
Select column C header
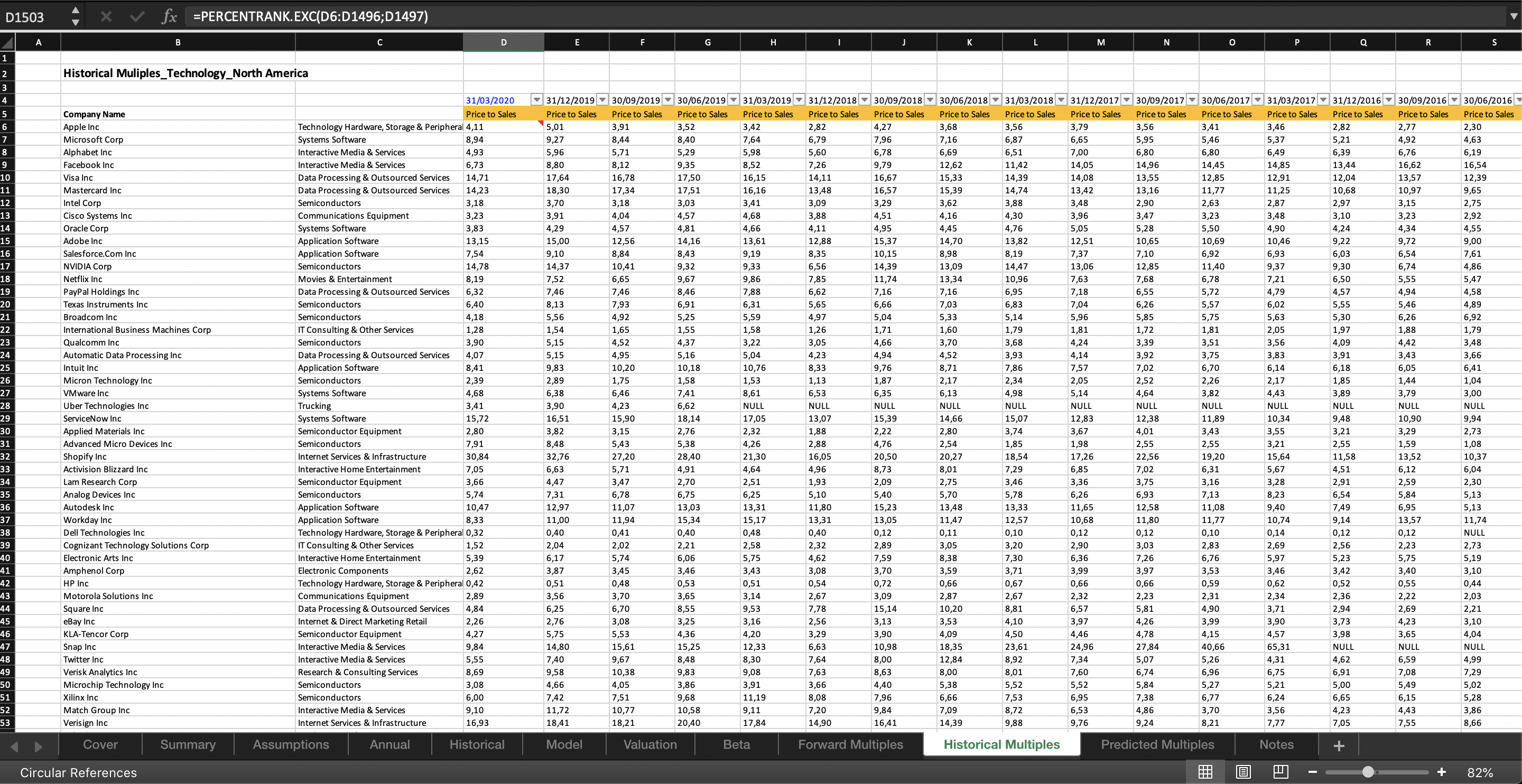pyautogui.click(x=379, y=43)
